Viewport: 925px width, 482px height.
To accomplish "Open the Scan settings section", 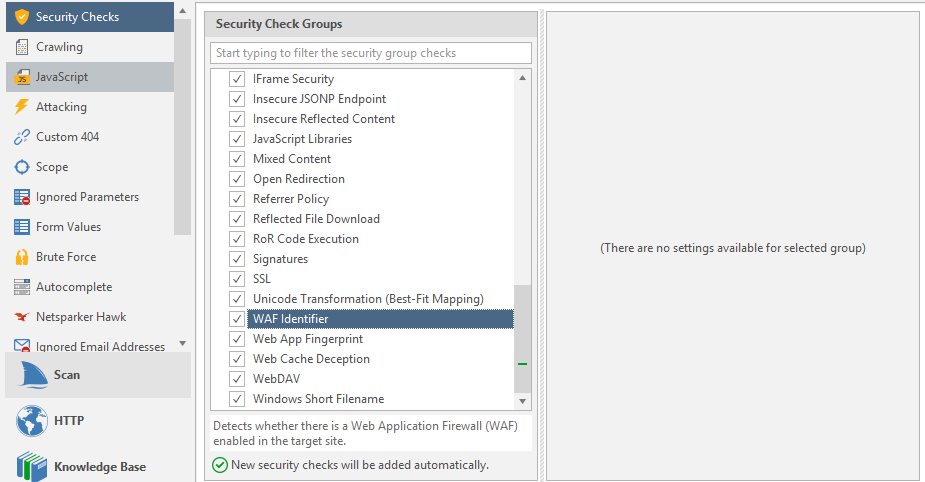I will (x=66, y=375).
